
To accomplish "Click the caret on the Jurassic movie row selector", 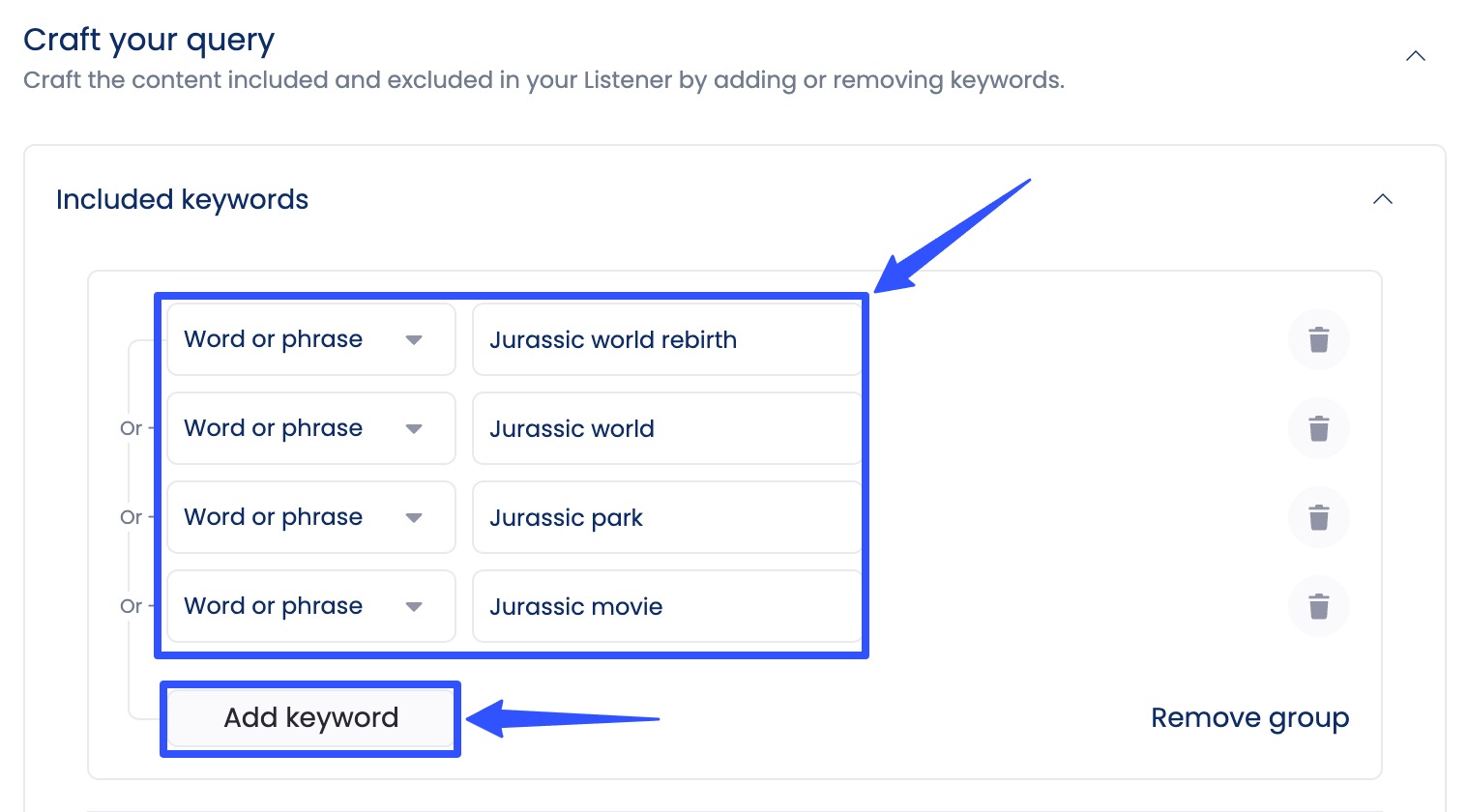I will point(414,606).
